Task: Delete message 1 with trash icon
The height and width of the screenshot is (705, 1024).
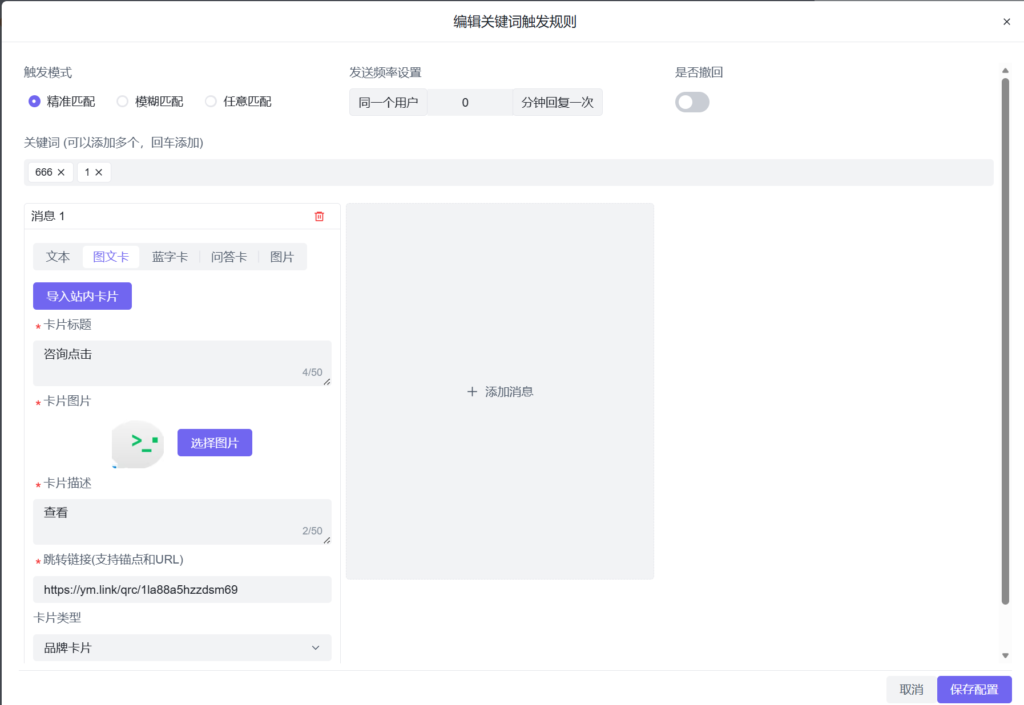Action: point(319,216)
